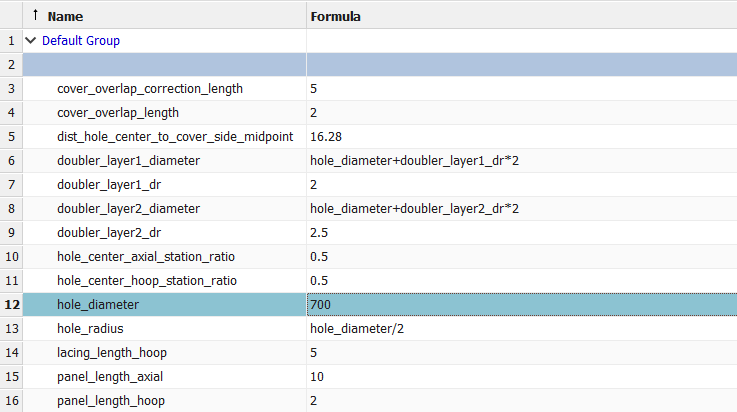This screenshot has height=412, width=737.
Task: Click the hole_diameter/2 formula cell
Action: (357, 329)
